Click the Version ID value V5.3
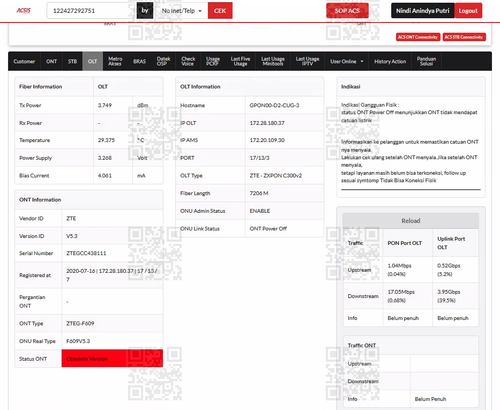This screenshot has height=410, width=500. click(x=72, y=236)
